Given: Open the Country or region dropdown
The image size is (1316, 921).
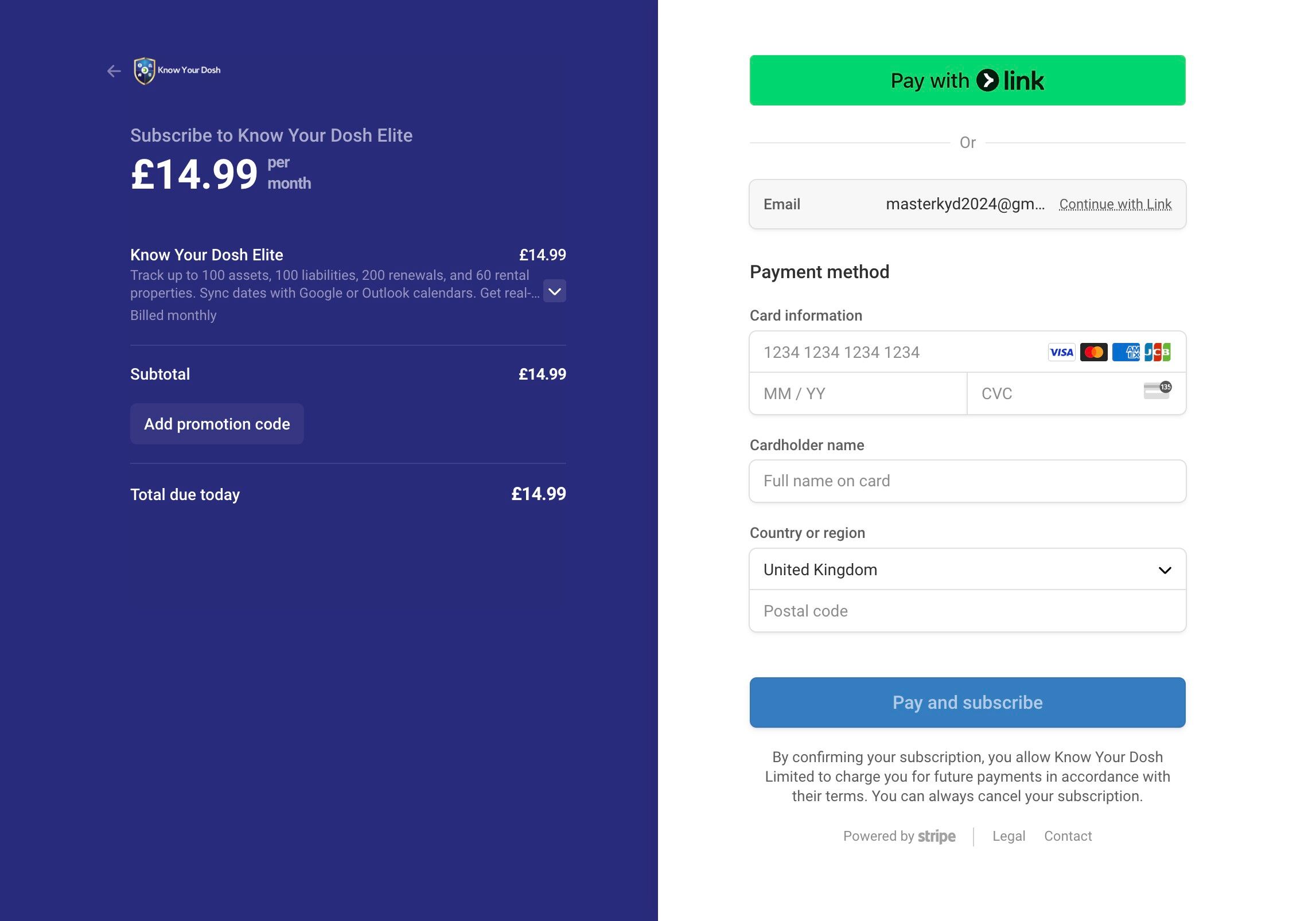Looking at the screenshot, I should pos(967,569).
